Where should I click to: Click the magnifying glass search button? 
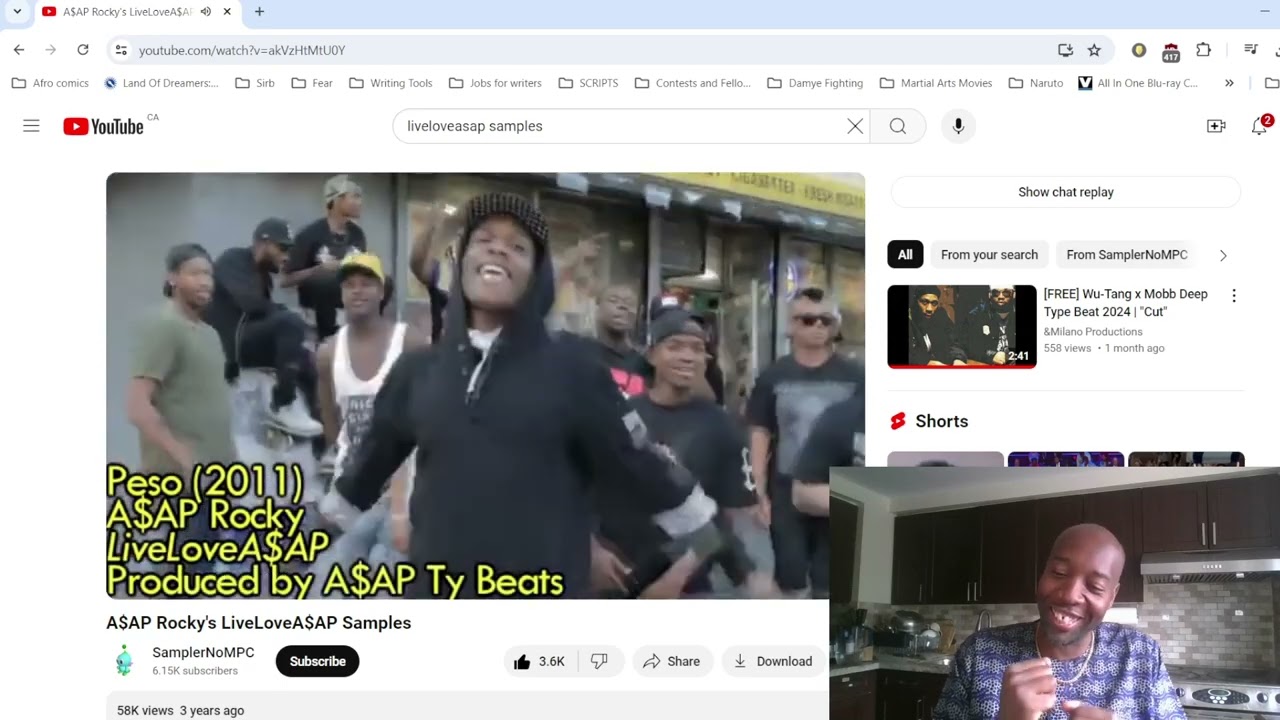tap(898, 126)
